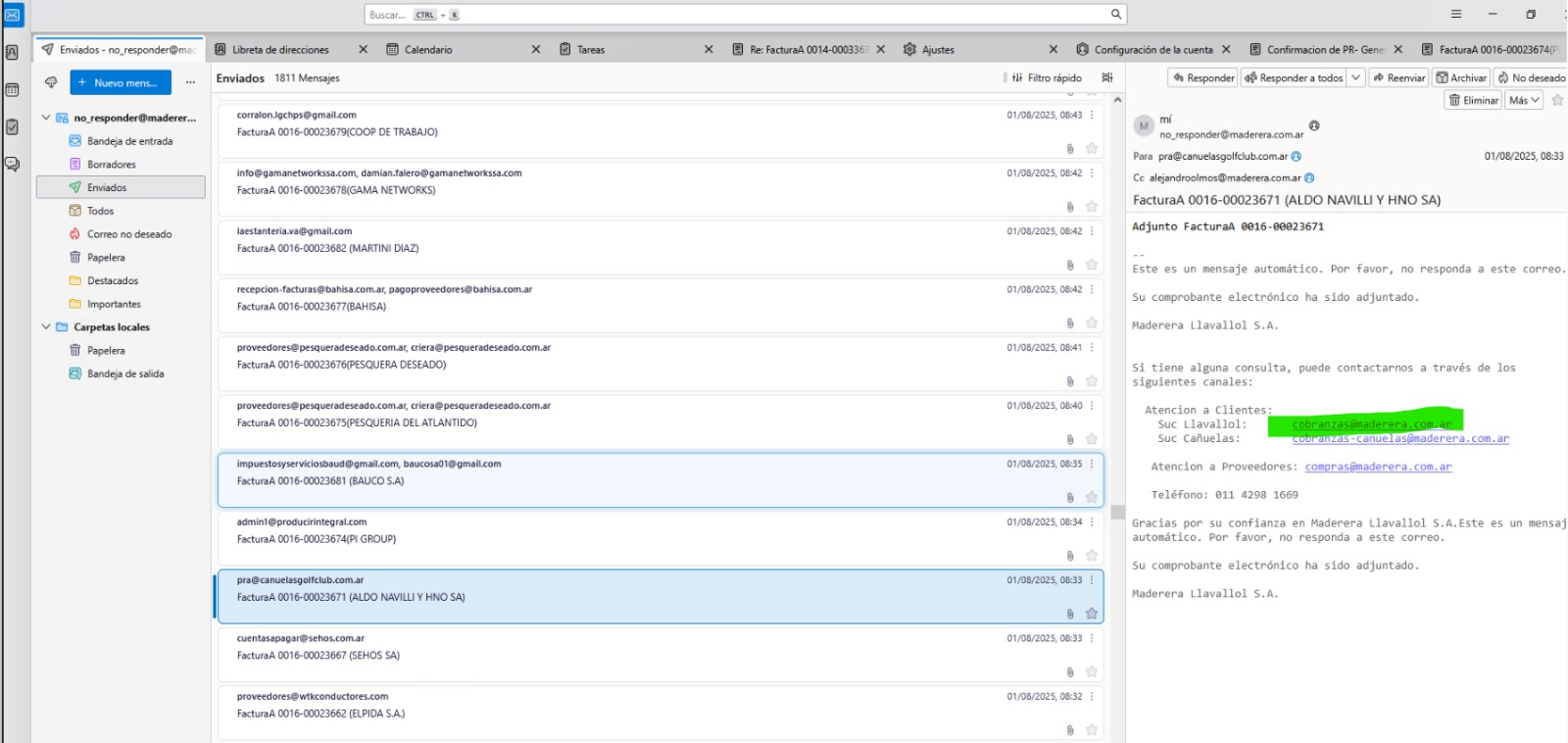This screenshot has height=743, width=1568.
Task: Star the BAHISA message
Action: [x=1092, y=322]
